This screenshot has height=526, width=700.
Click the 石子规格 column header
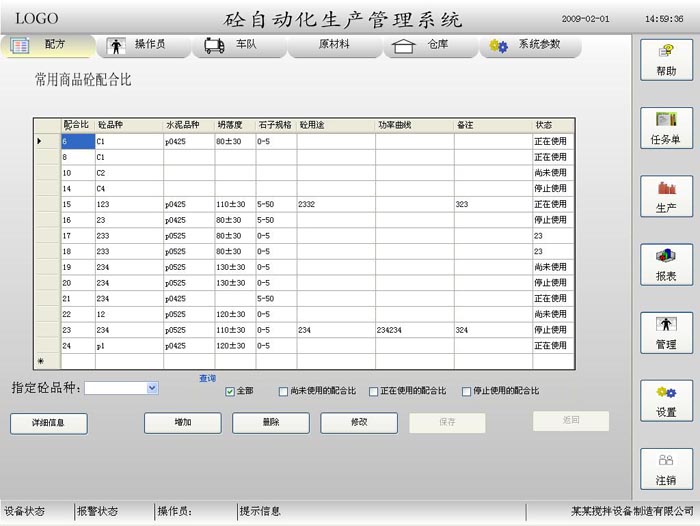click(x=276, y=125)
